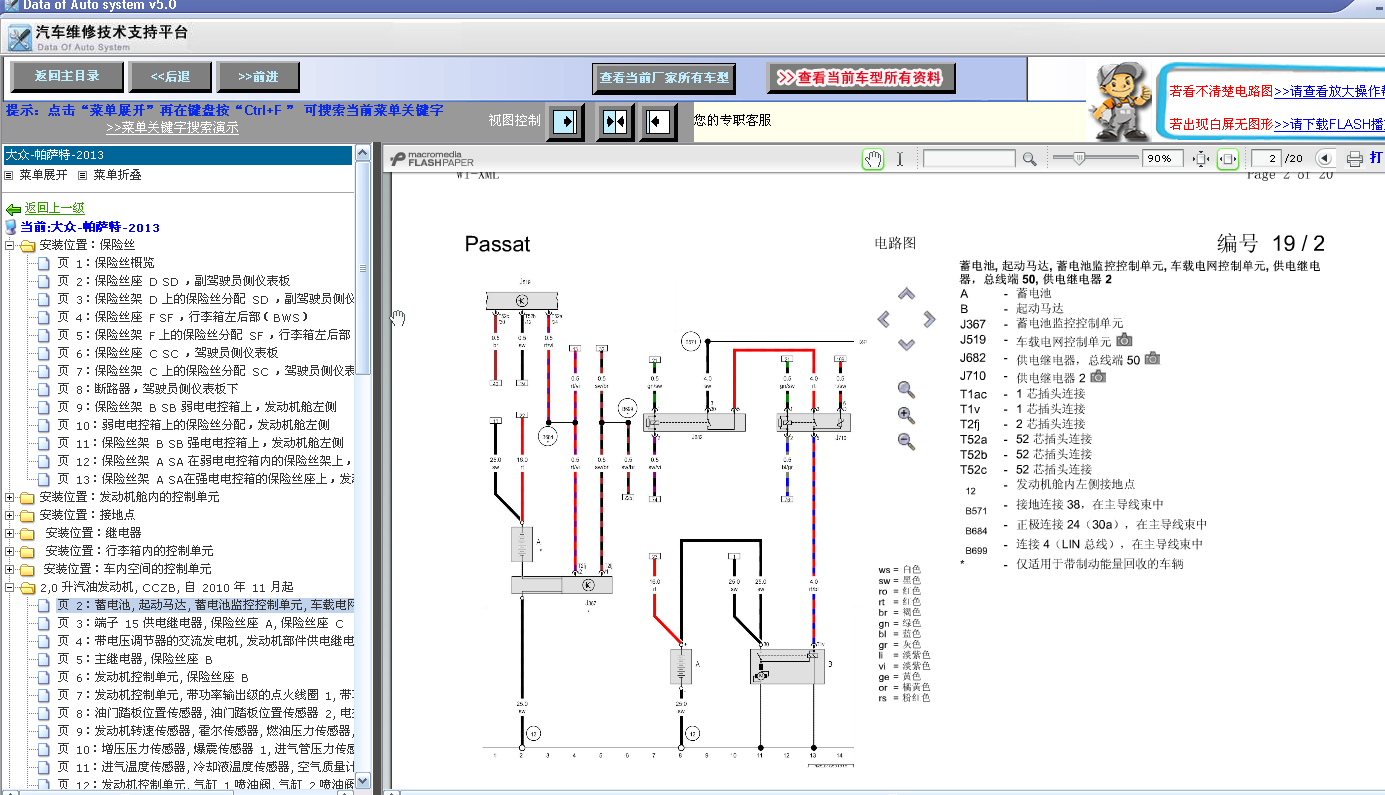
Task: Click the >>前进 forward button
Action: 258,76
